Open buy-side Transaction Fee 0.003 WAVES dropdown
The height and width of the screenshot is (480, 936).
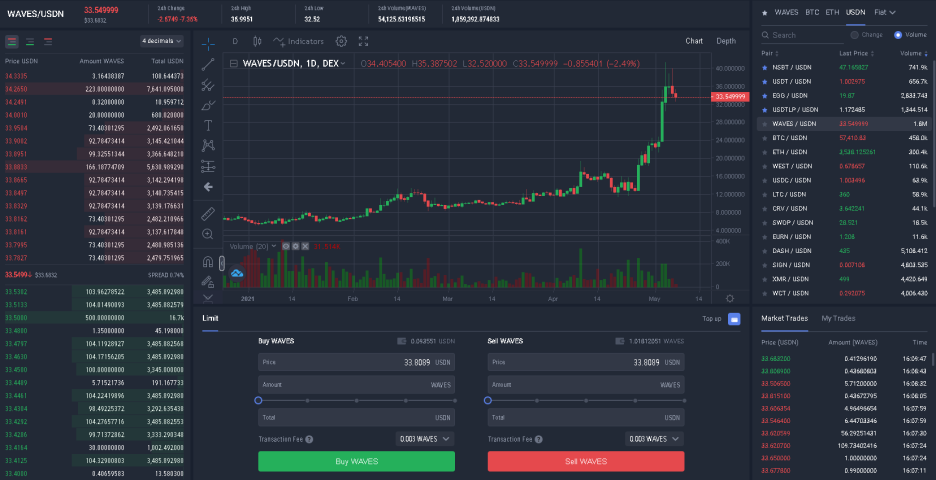[x=424, y=439]
